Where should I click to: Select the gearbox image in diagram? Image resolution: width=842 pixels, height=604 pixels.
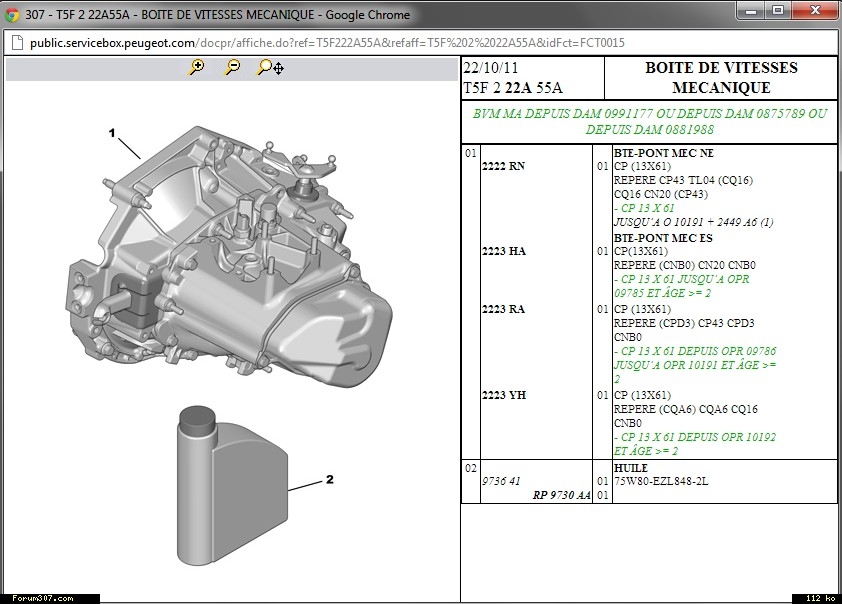click(230, 250)
